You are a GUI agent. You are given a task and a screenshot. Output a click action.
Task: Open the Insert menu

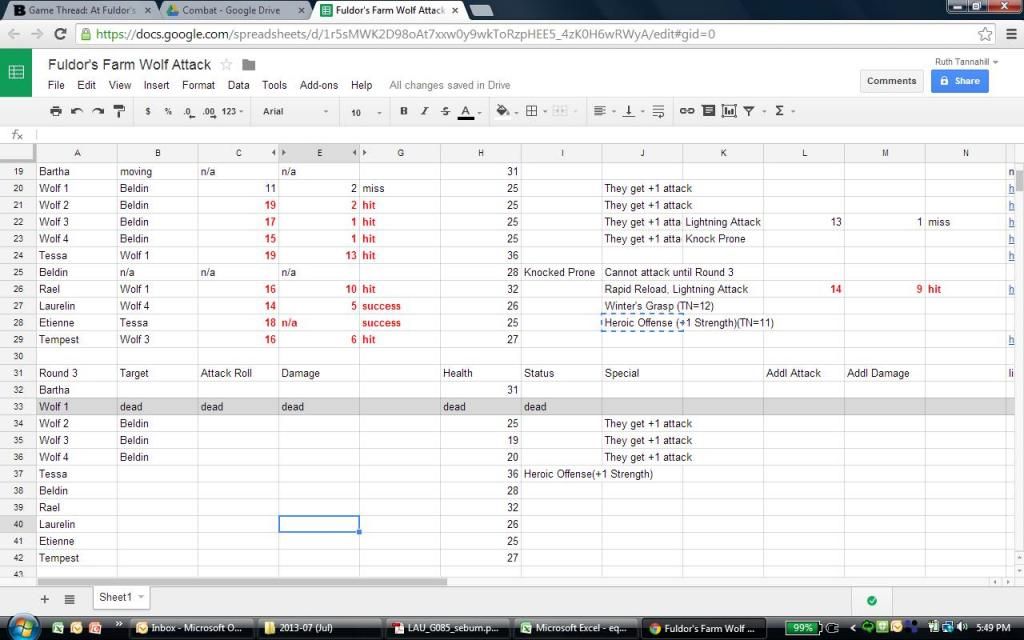[x=156, y=85]
